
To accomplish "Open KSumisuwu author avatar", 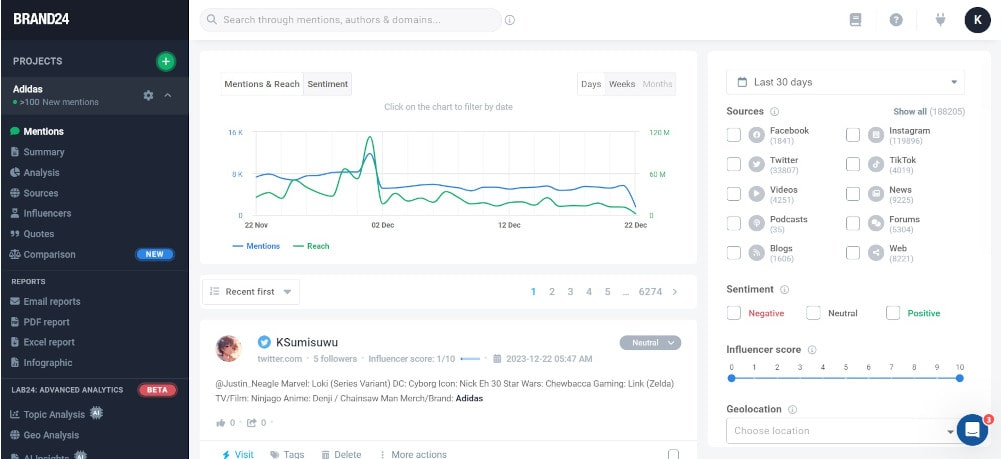I will coord(229,349).
